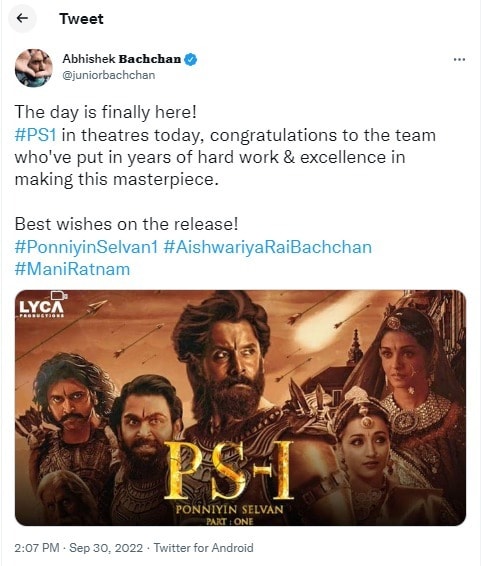
Task: Click the PS-I golden title on poster
Action: point(229,470)
